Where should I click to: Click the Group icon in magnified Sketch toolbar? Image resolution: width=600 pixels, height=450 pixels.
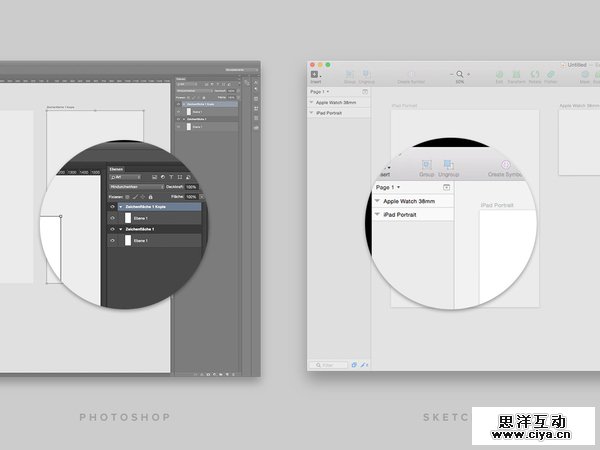click(427, 164)
